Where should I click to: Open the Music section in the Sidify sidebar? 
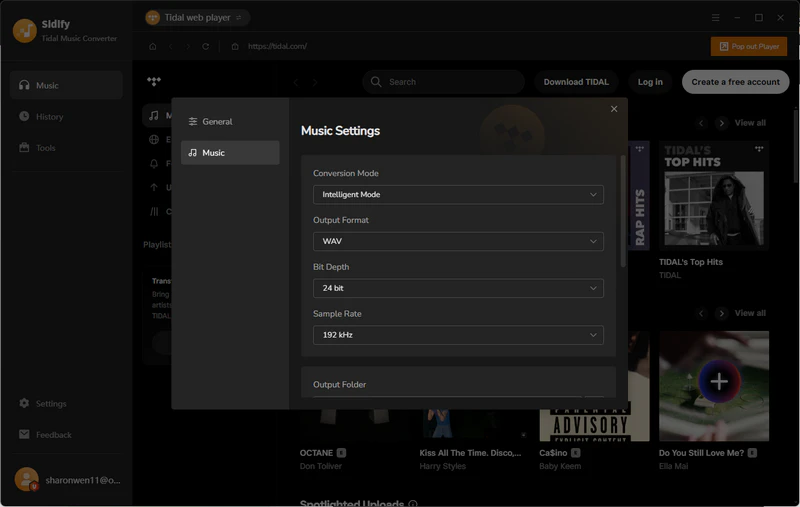66,85
